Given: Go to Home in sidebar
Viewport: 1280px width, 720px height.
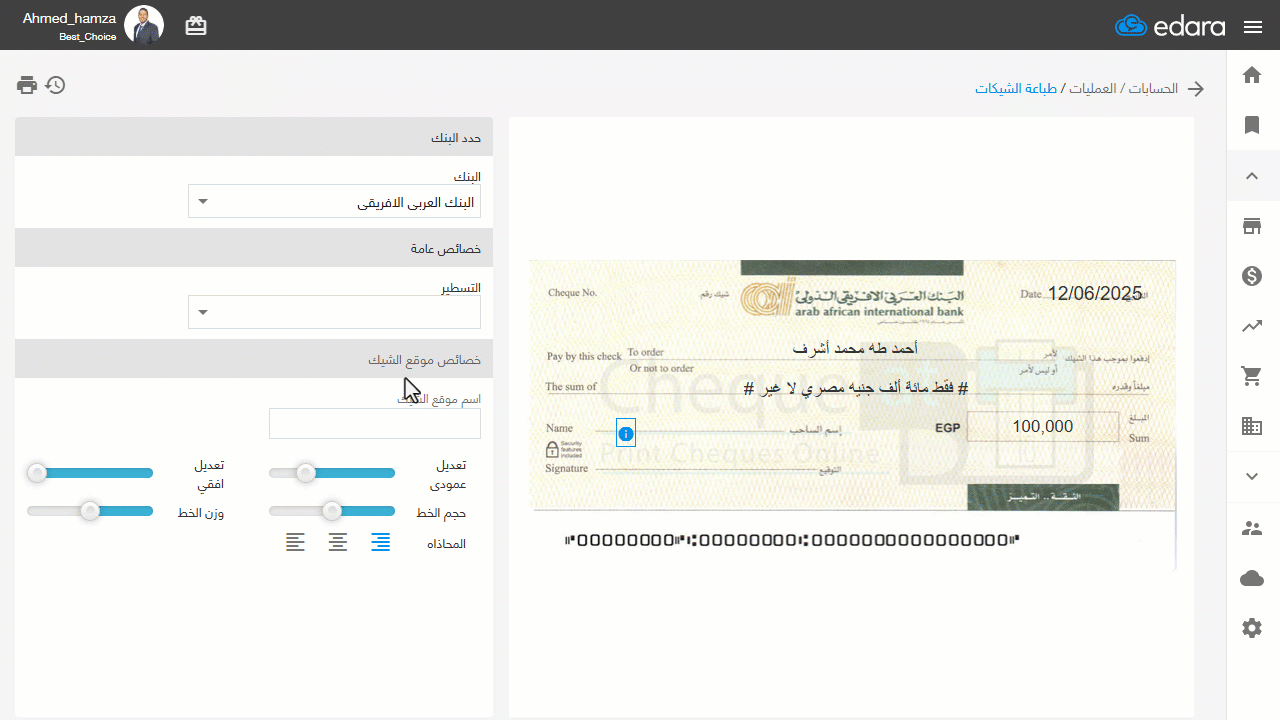Looking at the screenshot, I should (1252, 75).
